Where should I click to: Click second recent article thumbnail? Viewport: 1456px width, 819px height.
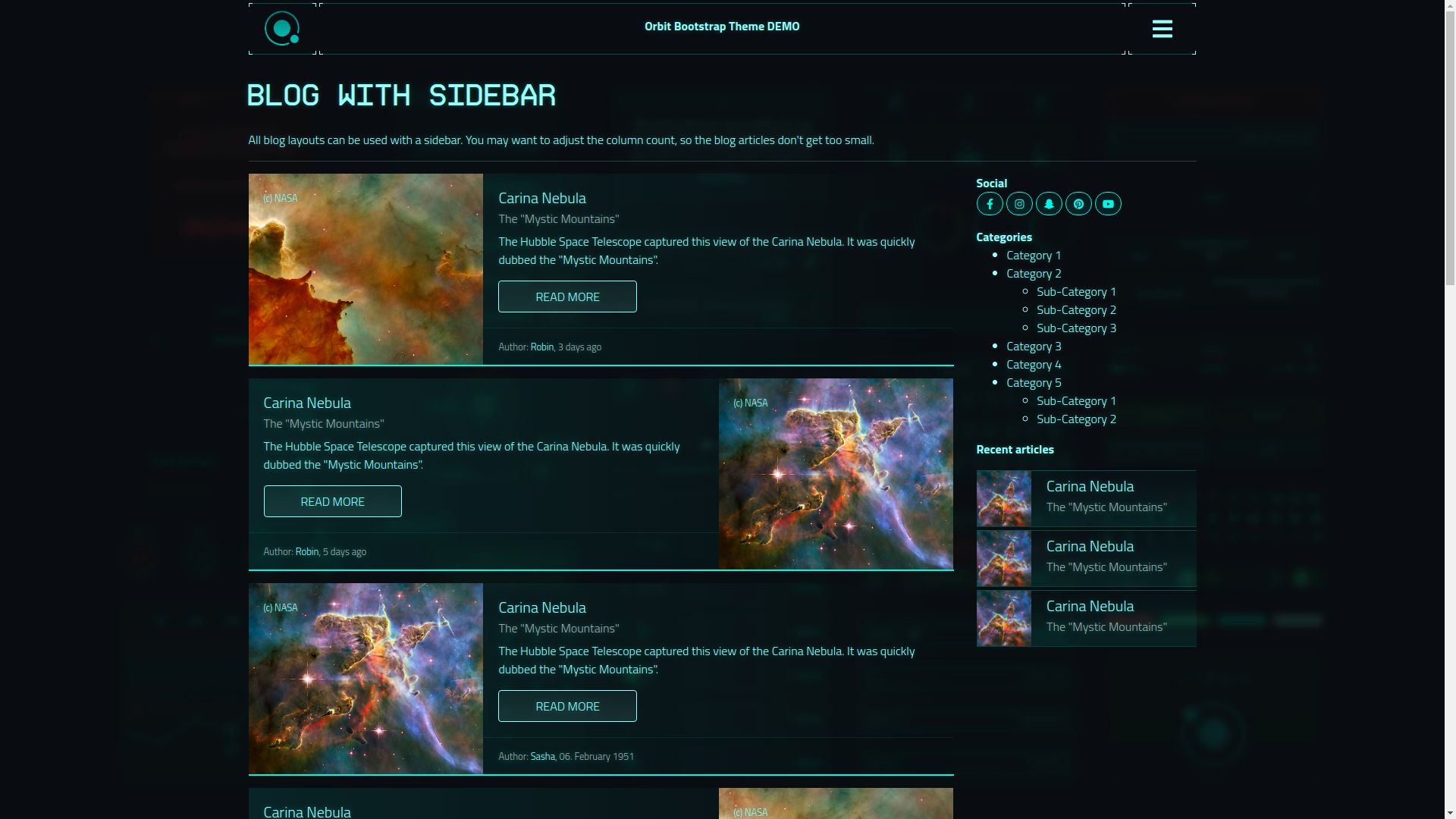coord(1003,559)
